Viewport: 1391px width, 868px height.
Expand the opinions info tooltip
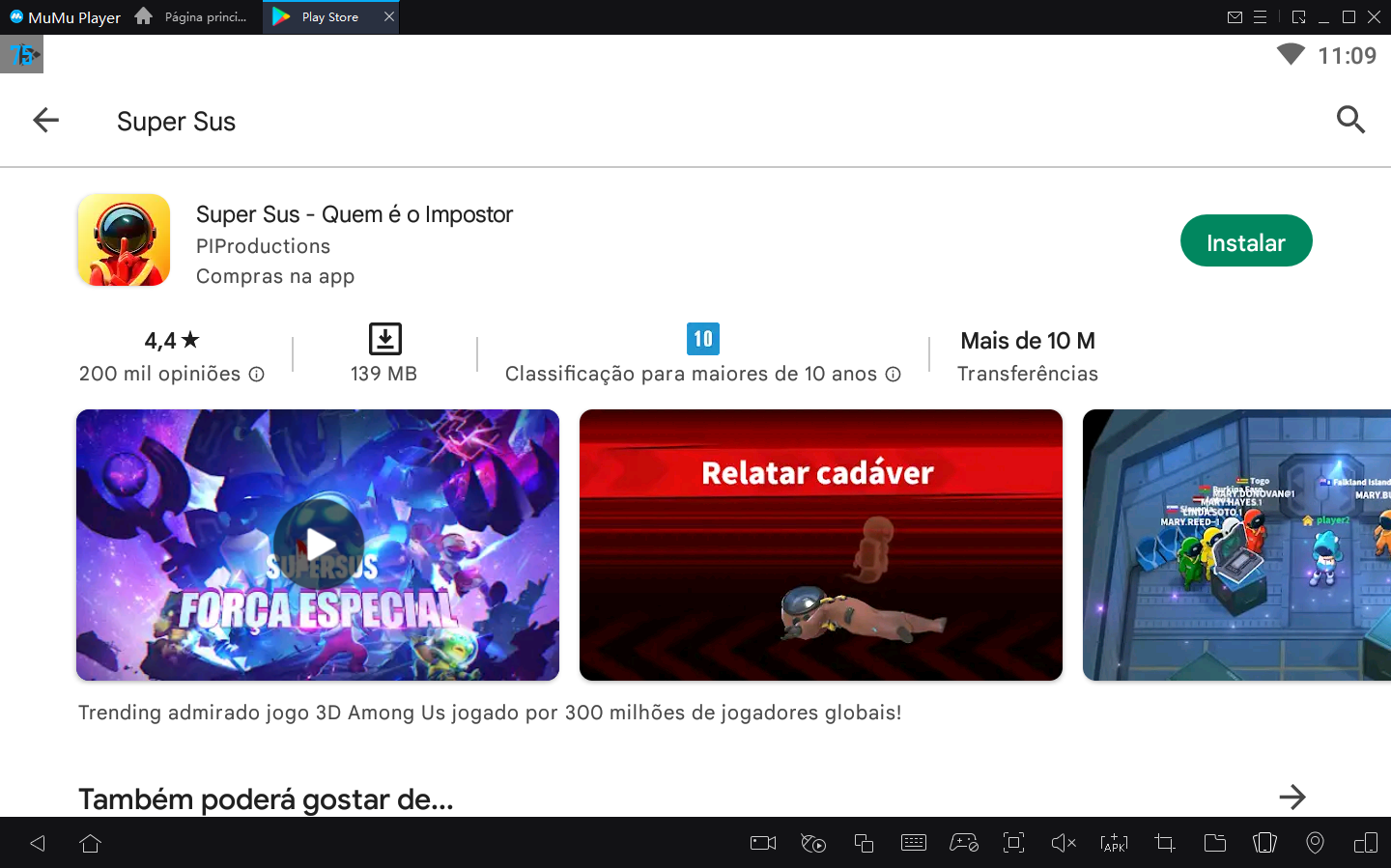click(257, 374)
